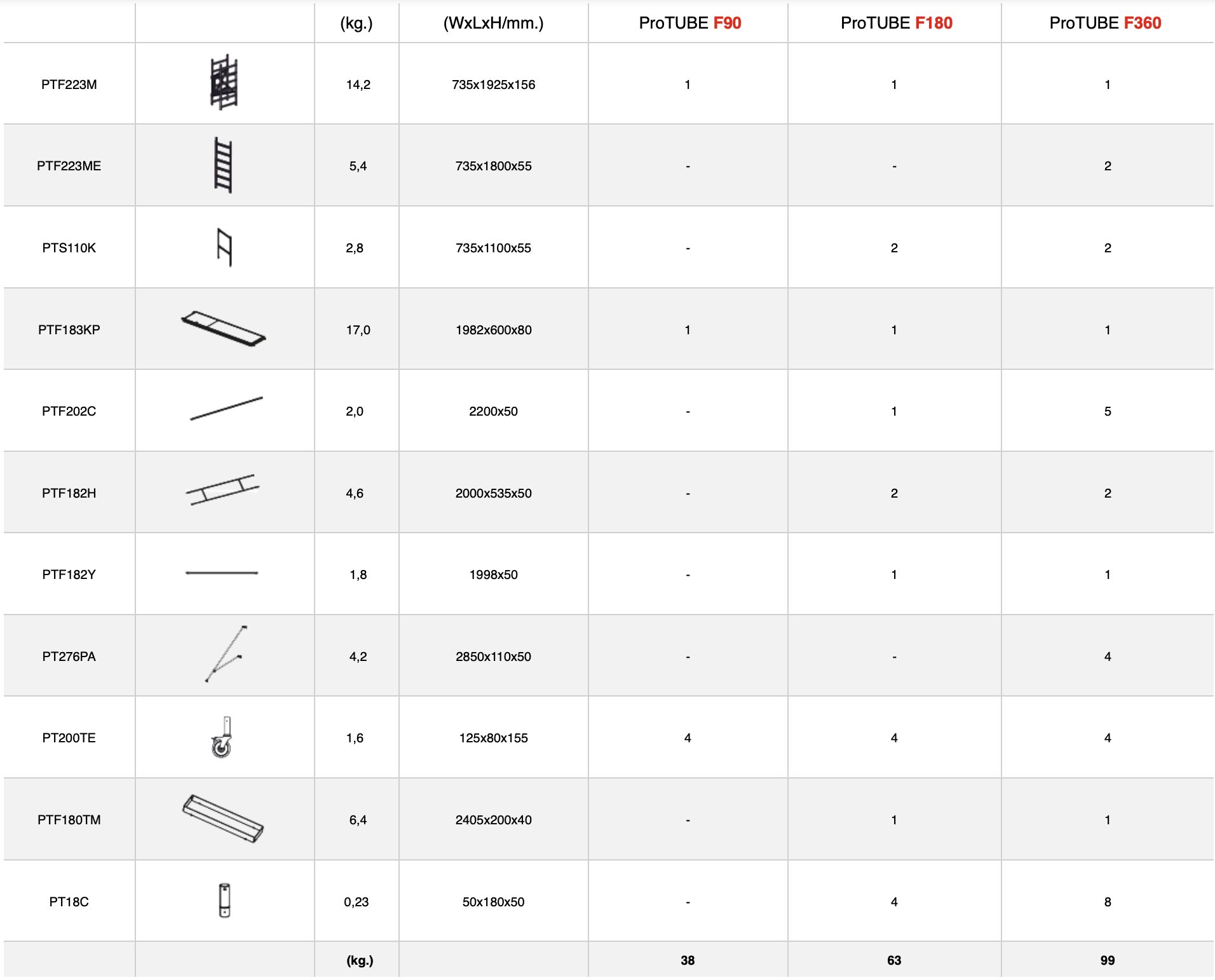Select the PTS110K guardrail frame icon

(x=224, y=247)
